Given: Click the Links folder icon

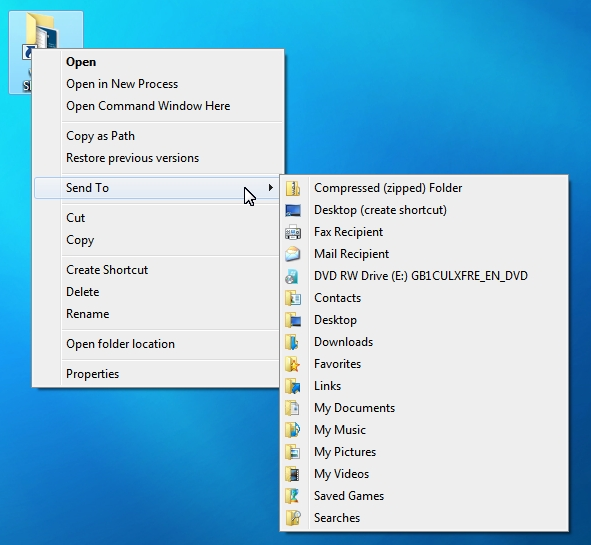Looking at the screenshot, I should (293, 386).
